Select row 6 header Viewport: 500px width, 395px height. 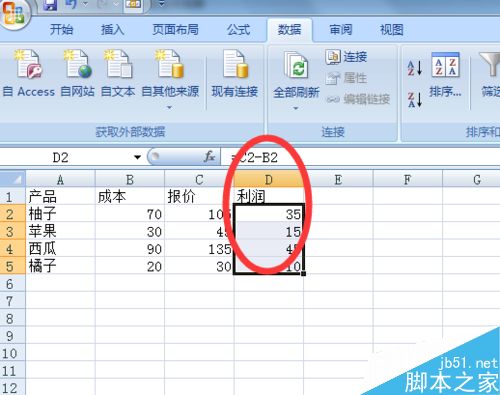[13, 284]
